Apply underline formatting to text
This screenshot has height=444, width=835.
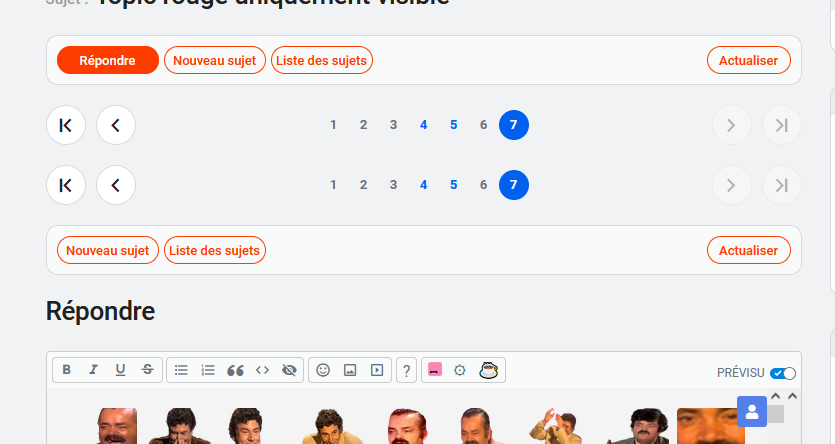[x=120, y=370]
